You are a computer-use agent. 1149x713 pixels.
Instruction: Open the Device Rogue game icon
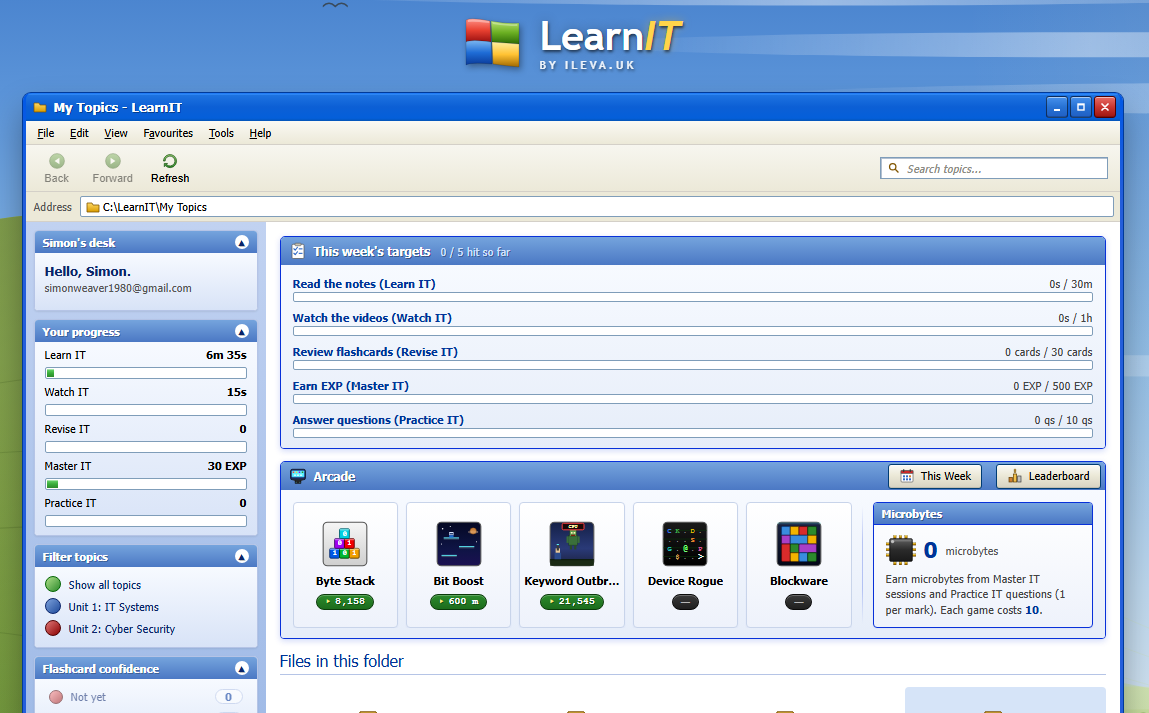685,544
